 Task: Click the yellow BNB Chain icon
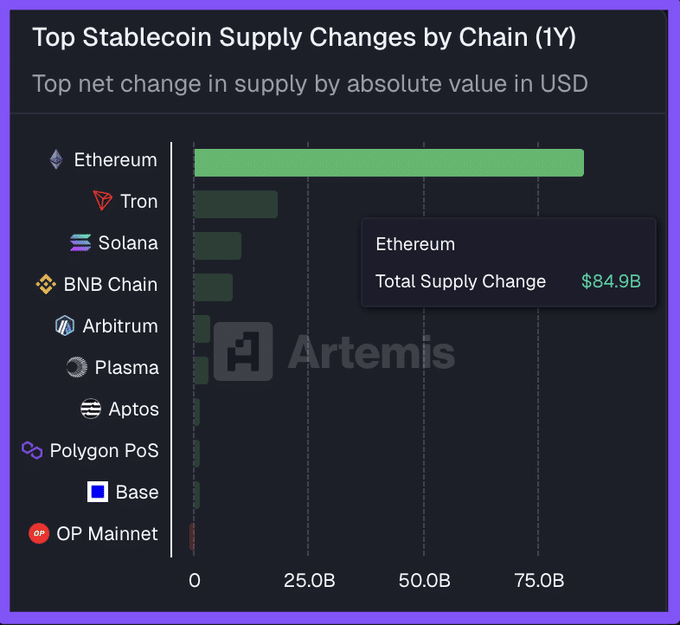tap(46, 285)
